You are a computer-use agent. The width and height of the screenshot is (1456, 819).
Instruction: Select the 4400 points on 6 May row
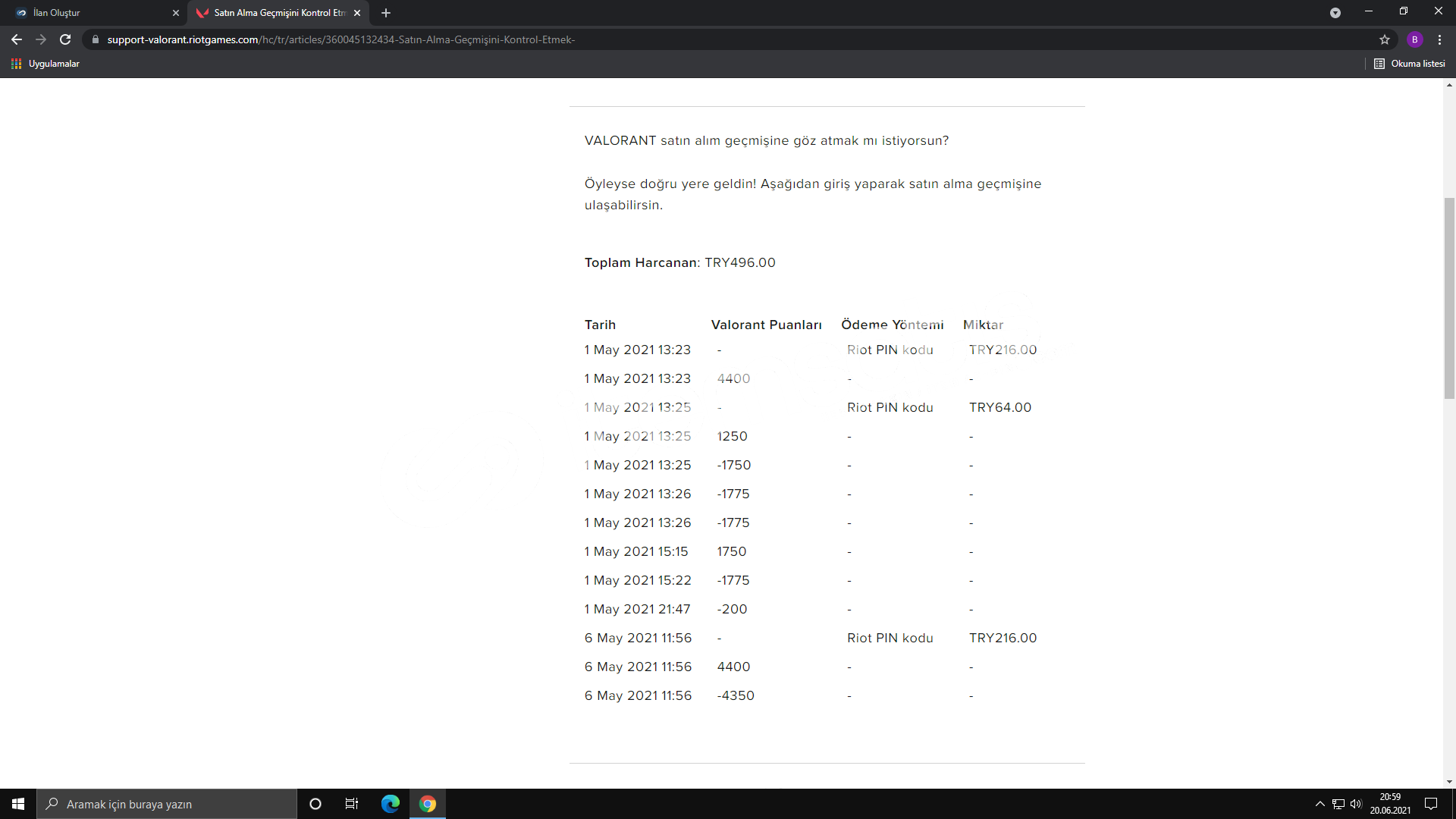pyautogui.click(x=733, y=667)
